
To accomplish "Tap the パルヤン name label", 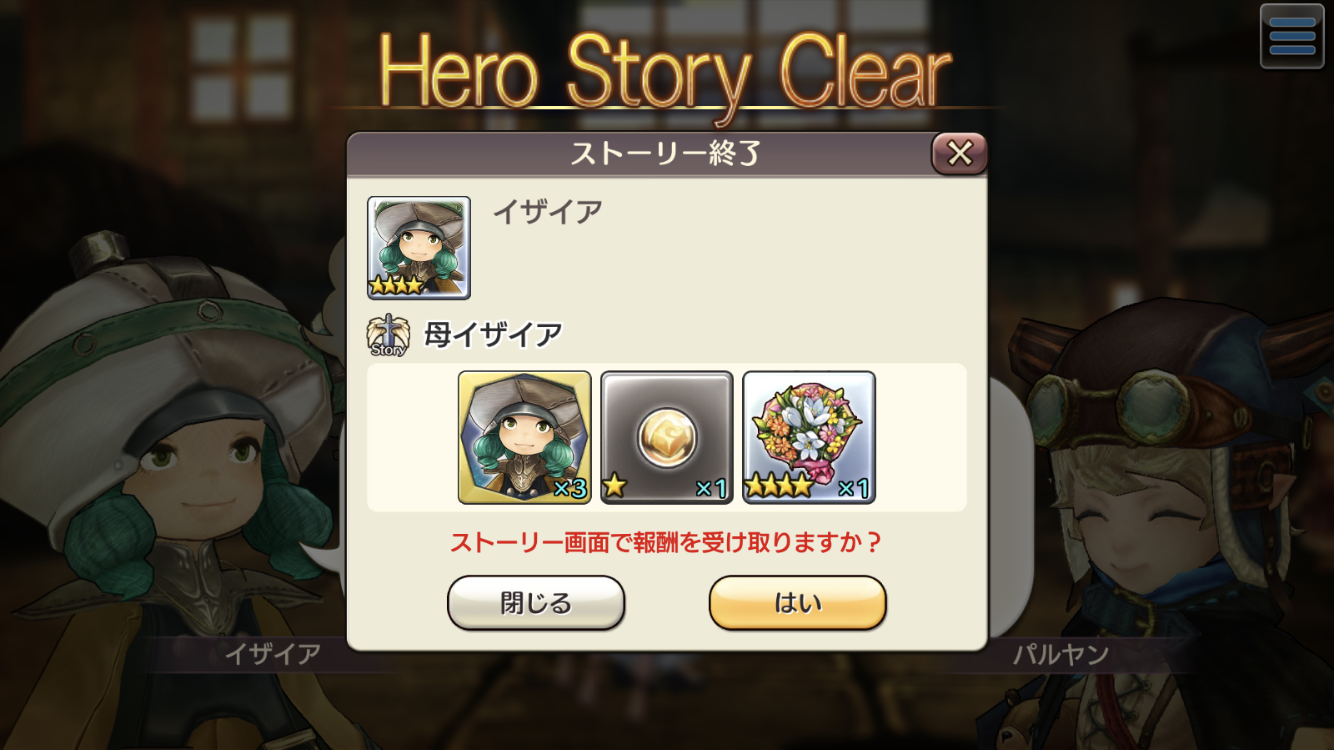I will click(x=1061, y=656).
